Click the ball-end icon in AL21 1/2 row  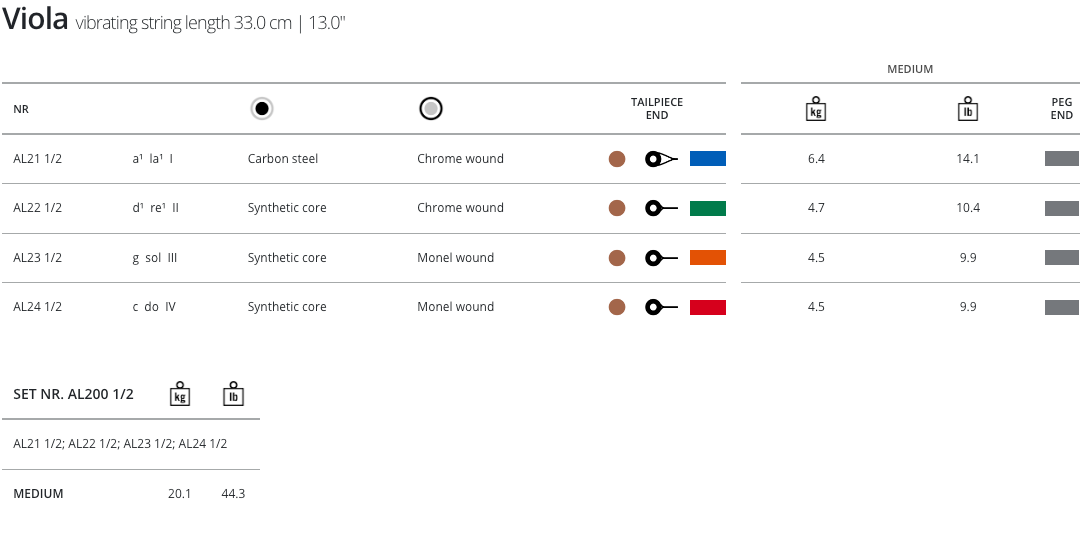(x=661, y=159)
